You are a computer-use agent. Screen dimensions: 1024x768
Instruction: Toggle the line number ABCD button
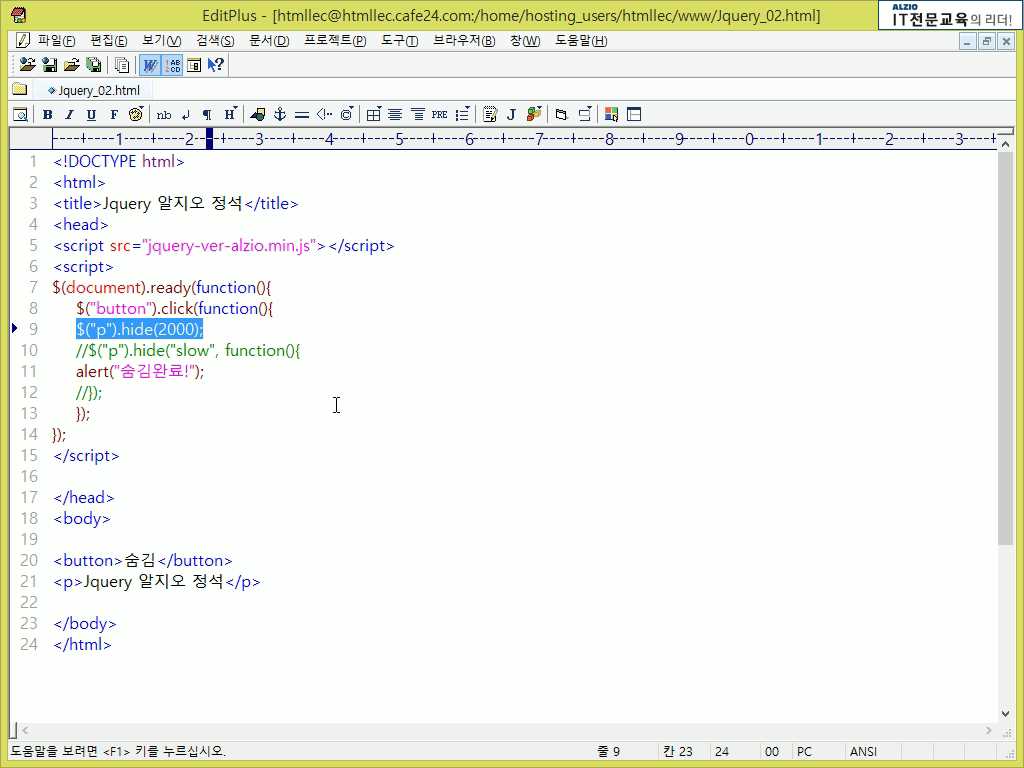tap(172, 65)
